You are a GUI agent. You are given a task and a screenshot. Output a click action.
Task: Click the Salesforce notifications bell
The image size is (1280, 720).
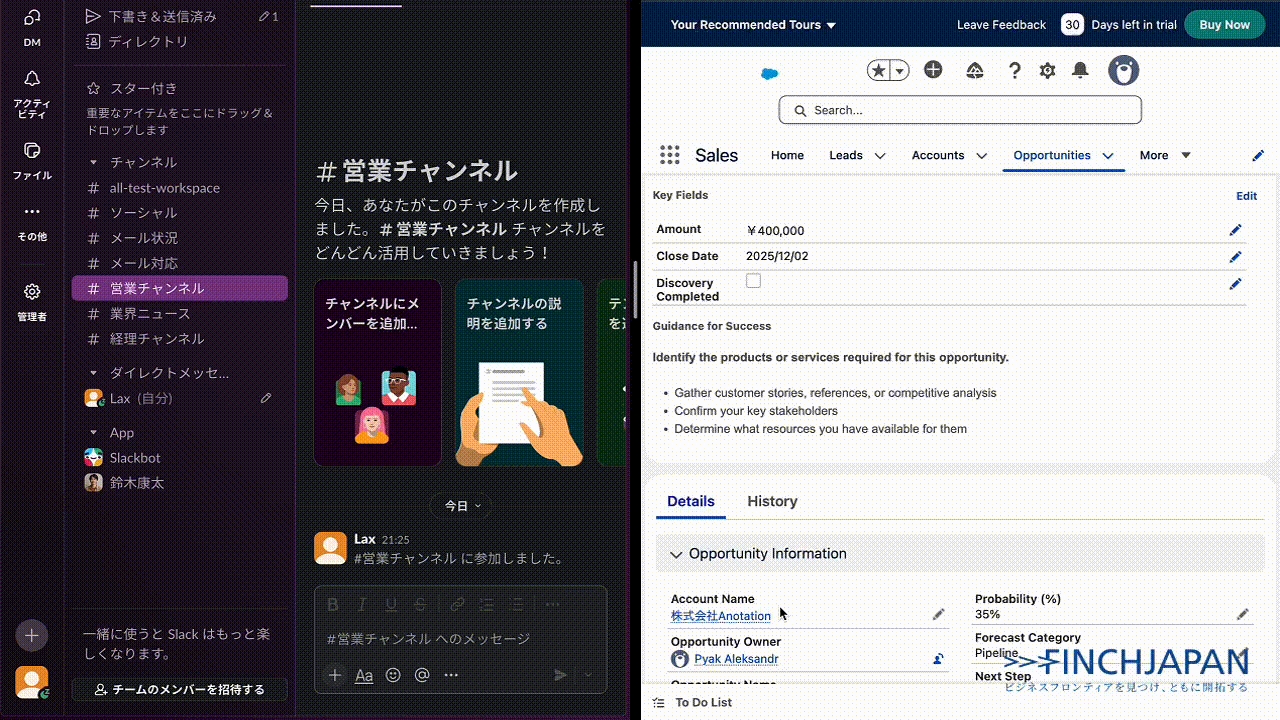pos(1080,70)
